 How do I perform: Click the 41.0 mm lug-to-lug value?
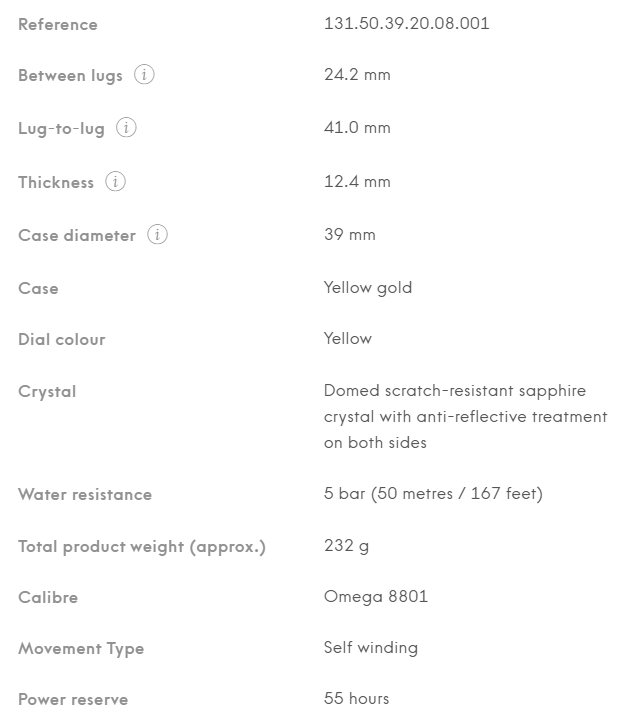tap(357, 128)
